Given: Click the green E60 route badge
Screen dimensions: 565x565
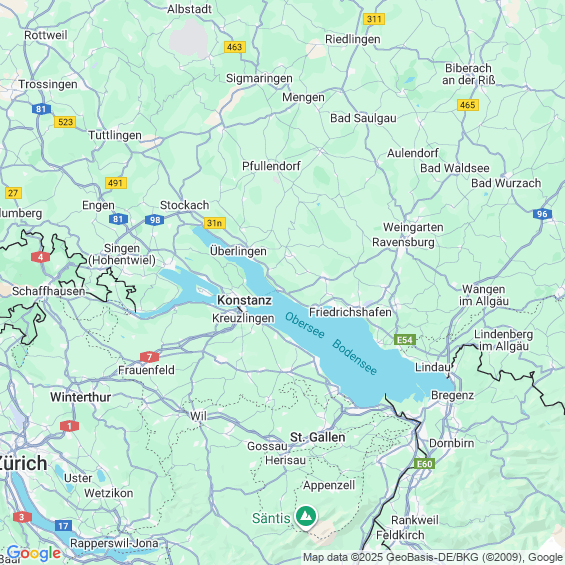Looking at the screenshot, I should (x=424, y=463).
